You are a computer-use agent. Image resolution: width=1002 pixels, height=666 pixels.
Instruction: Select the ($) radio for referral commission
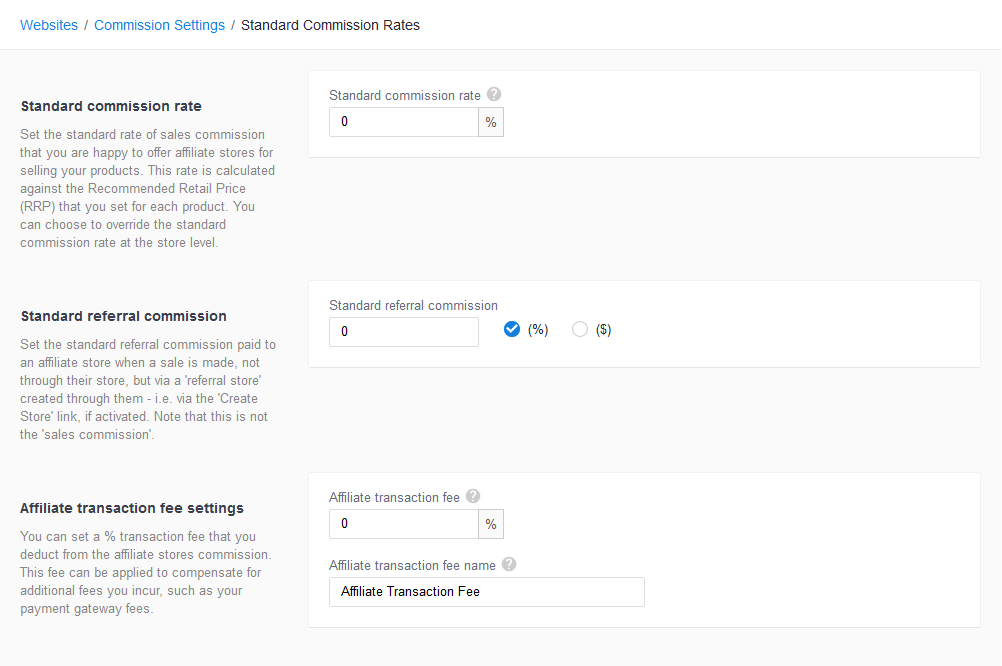coord(579,328)
